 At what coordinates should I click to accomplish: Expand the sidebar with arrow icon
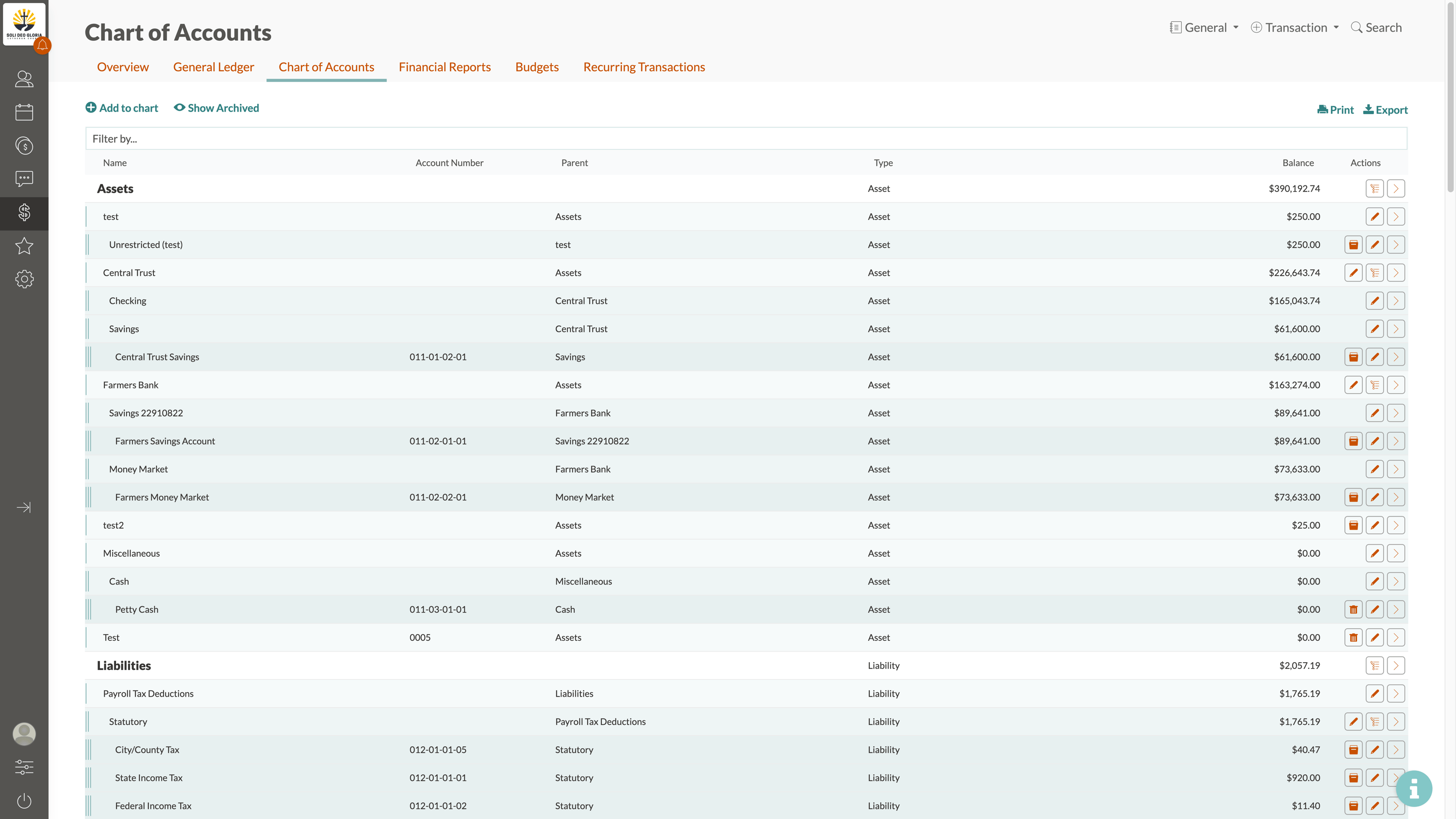pos(24,507)
